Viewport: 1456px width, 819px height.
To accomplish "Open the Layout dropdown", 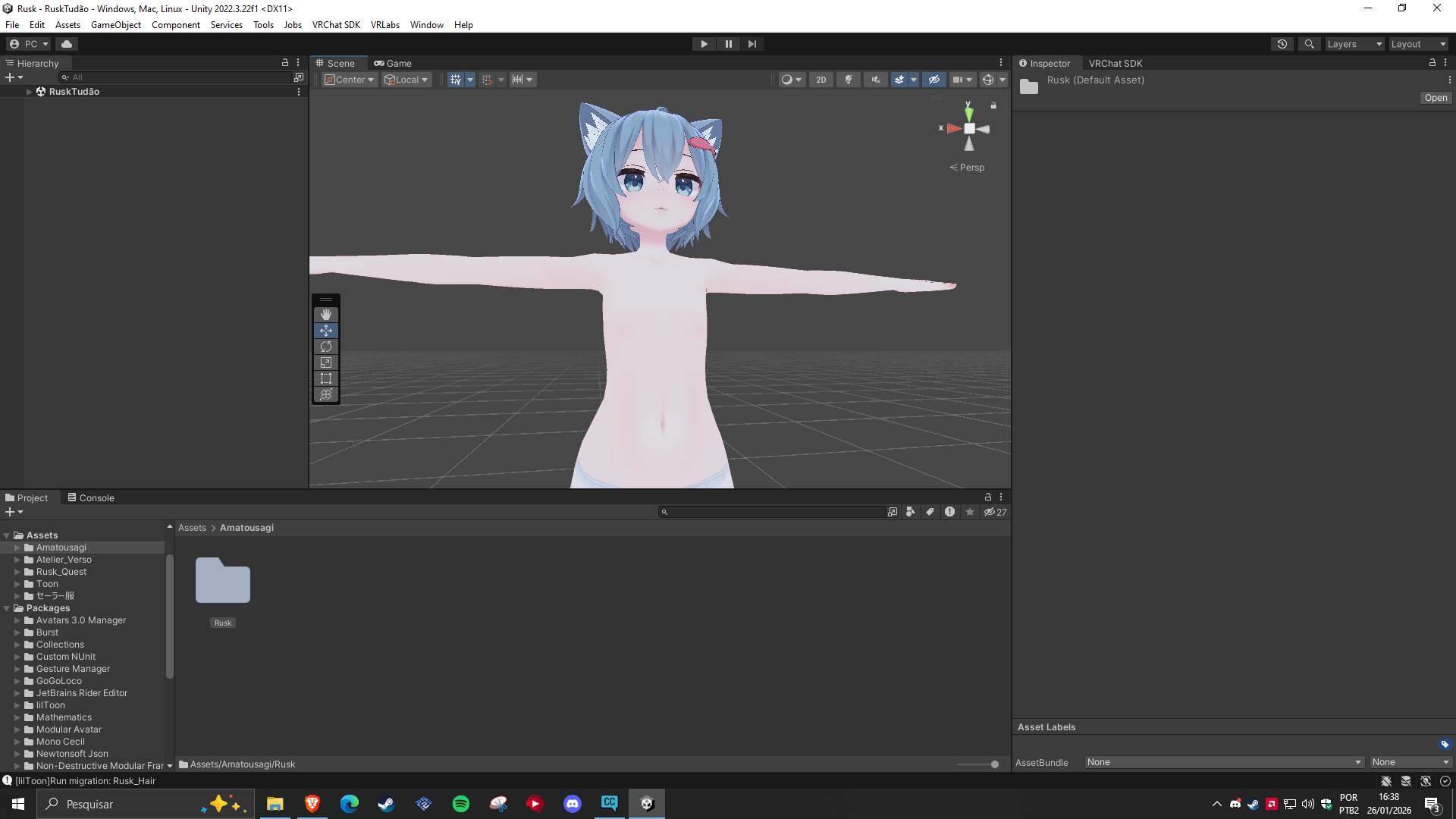I will (1419, 44).
